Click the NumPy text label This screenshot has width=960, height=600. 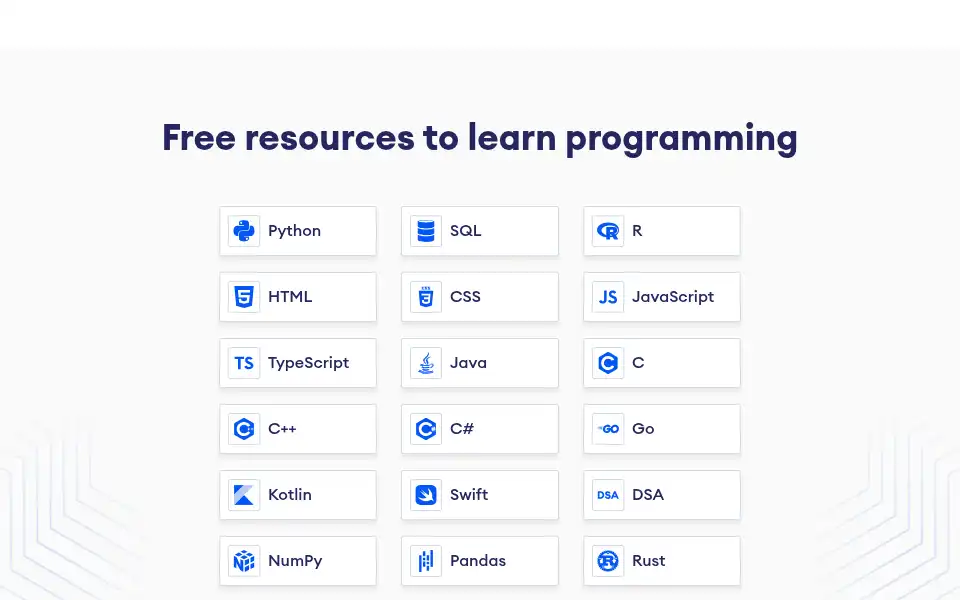click(295, 561)
